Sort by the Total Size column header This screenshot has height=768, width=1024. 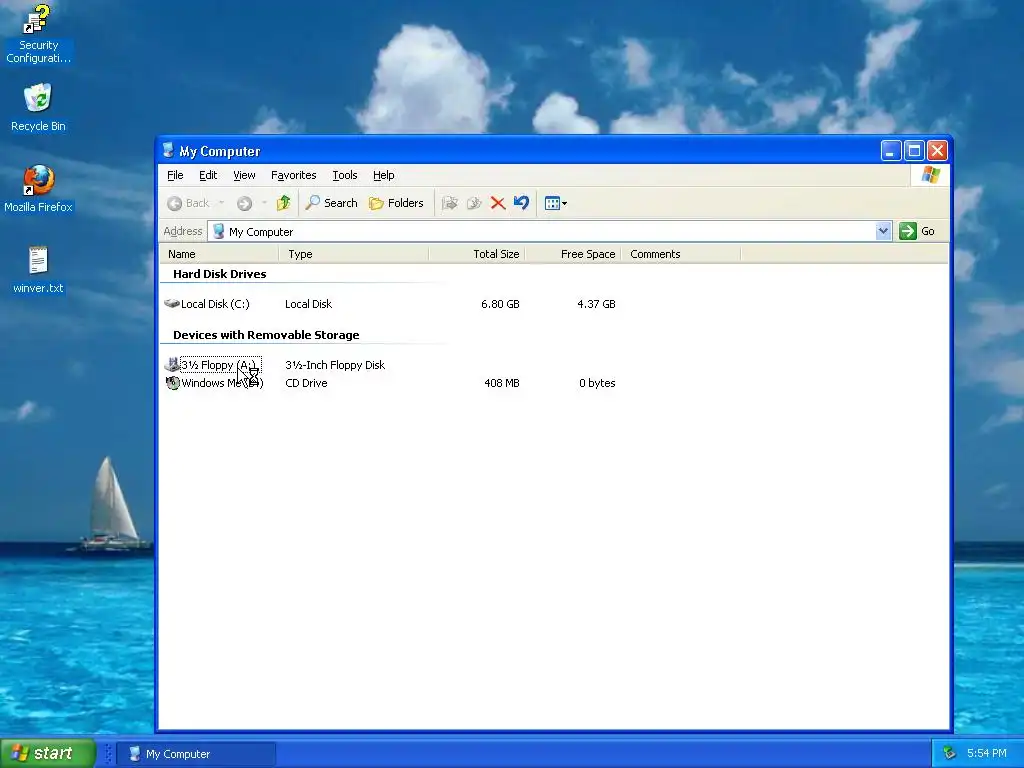pos(477,254)
